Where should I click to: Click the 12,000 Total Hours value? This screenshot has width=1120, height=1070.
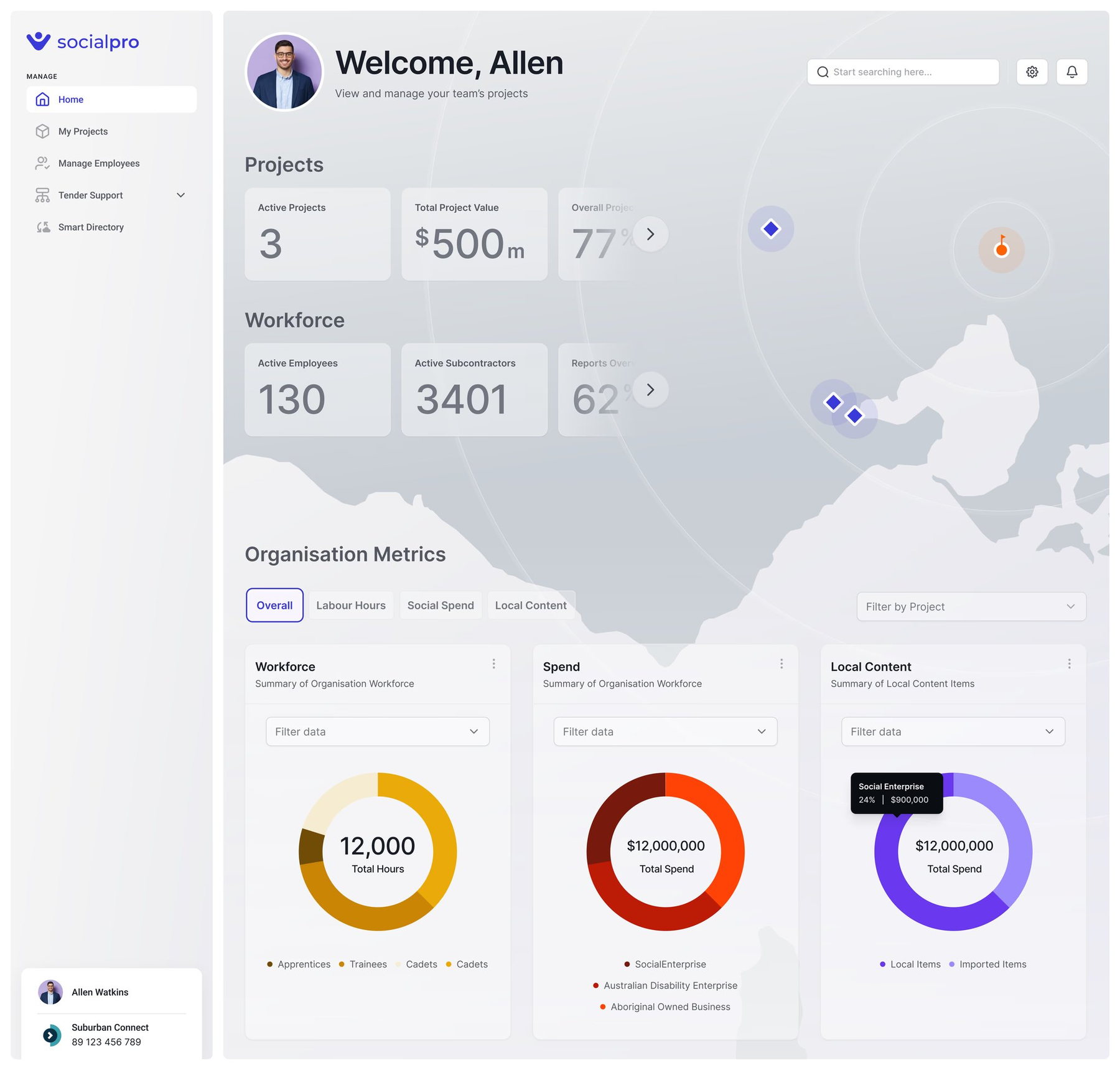click(378, 847)
